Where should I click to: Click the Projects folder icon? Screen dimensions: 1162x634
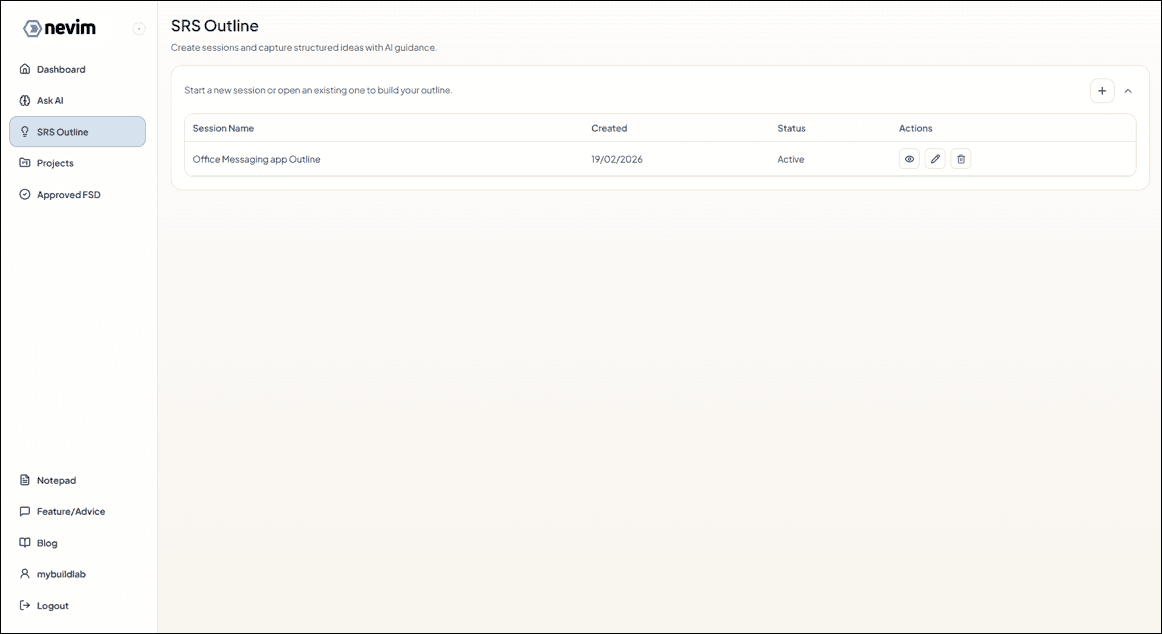click(x=26, y=163)
